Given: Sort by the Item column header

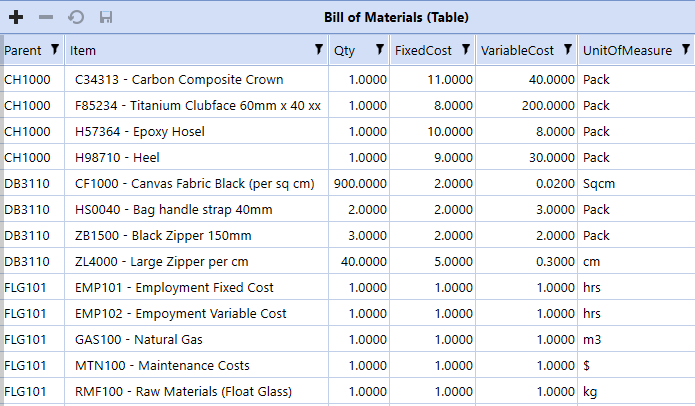Looking at the screenshot, I should (x=82, y=51).
